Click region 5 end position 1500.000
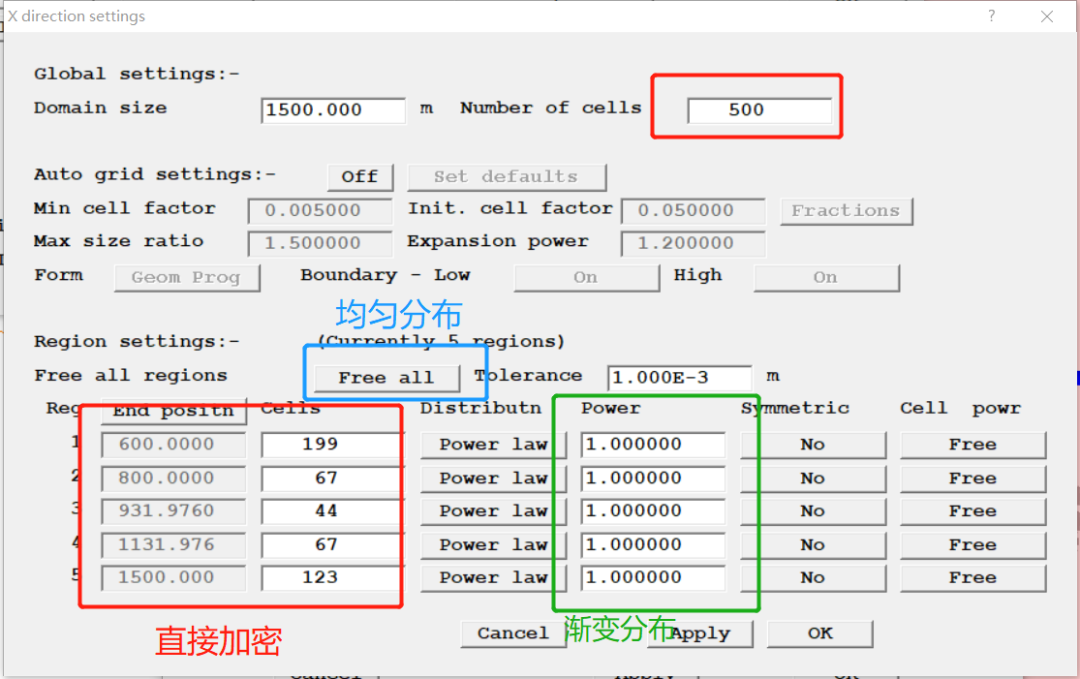This screenshot has width=1080, height=679. click(x=174, y=578)
